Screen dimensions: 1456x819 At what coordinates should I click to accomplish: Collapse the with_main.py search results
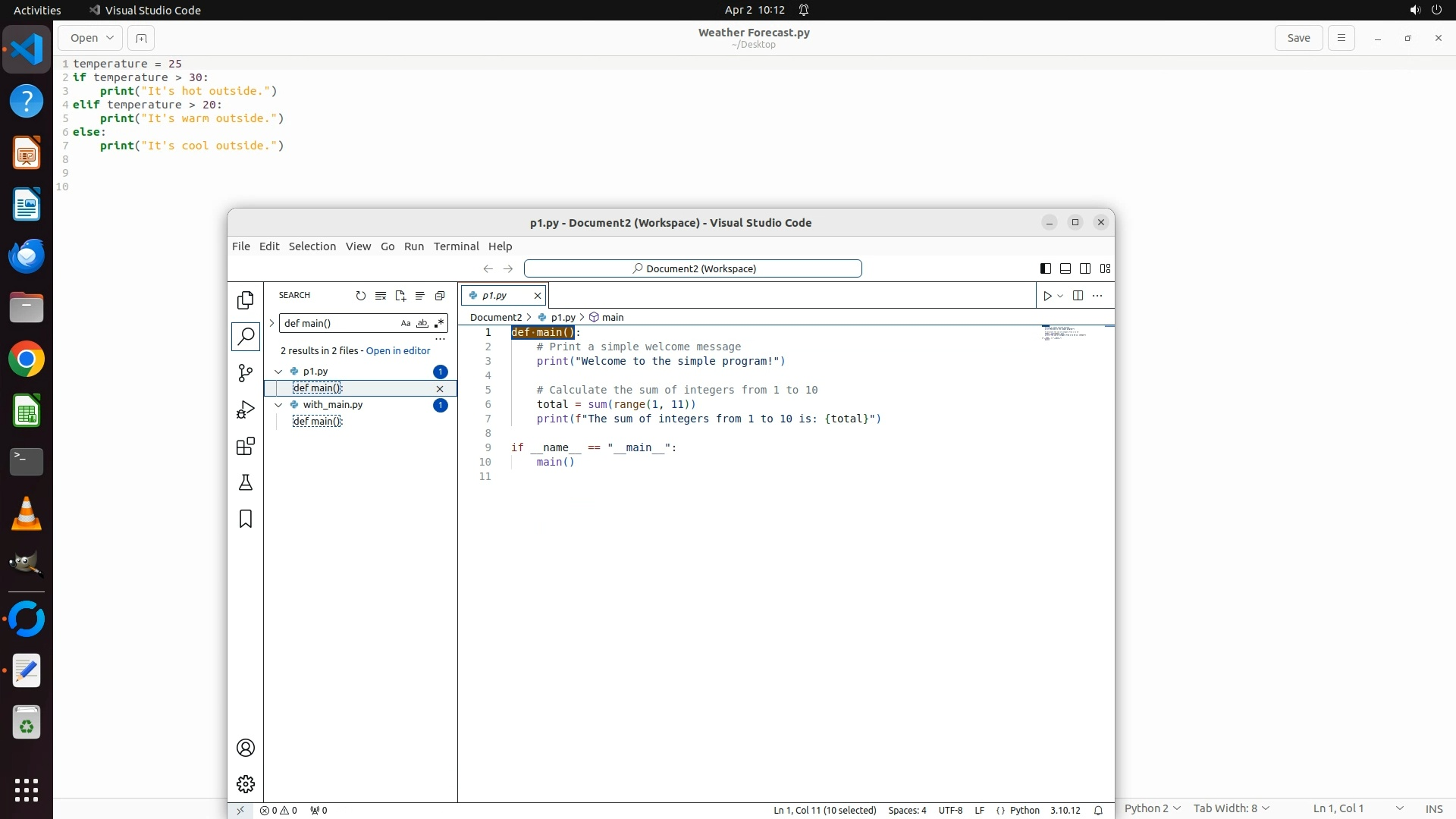click(x=278, y=405)
